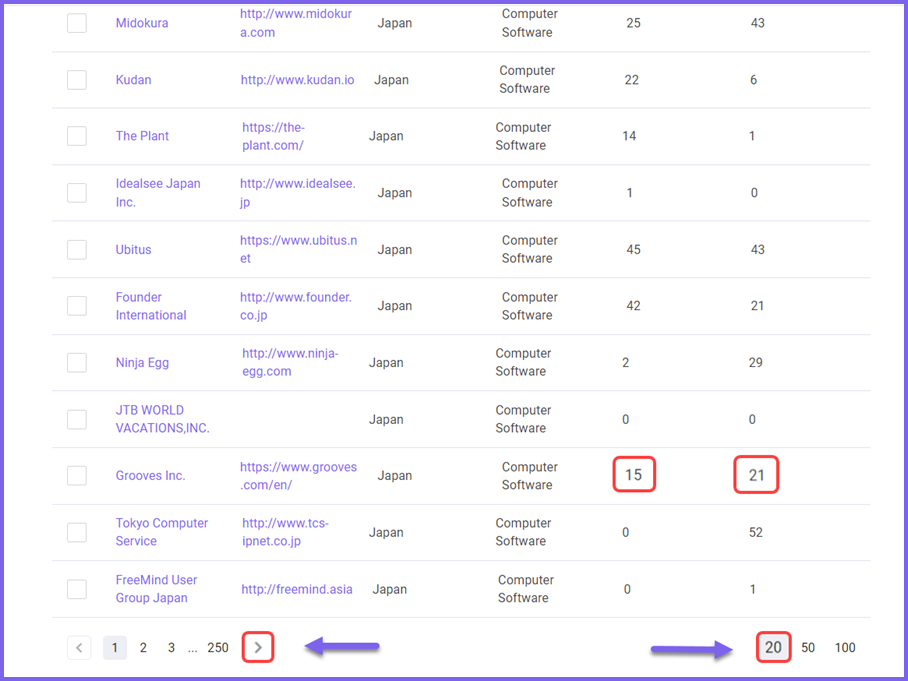Open FreeMind User Group Japan link
Viewport: 908px width, 681px height.
[x=156, y=589]
